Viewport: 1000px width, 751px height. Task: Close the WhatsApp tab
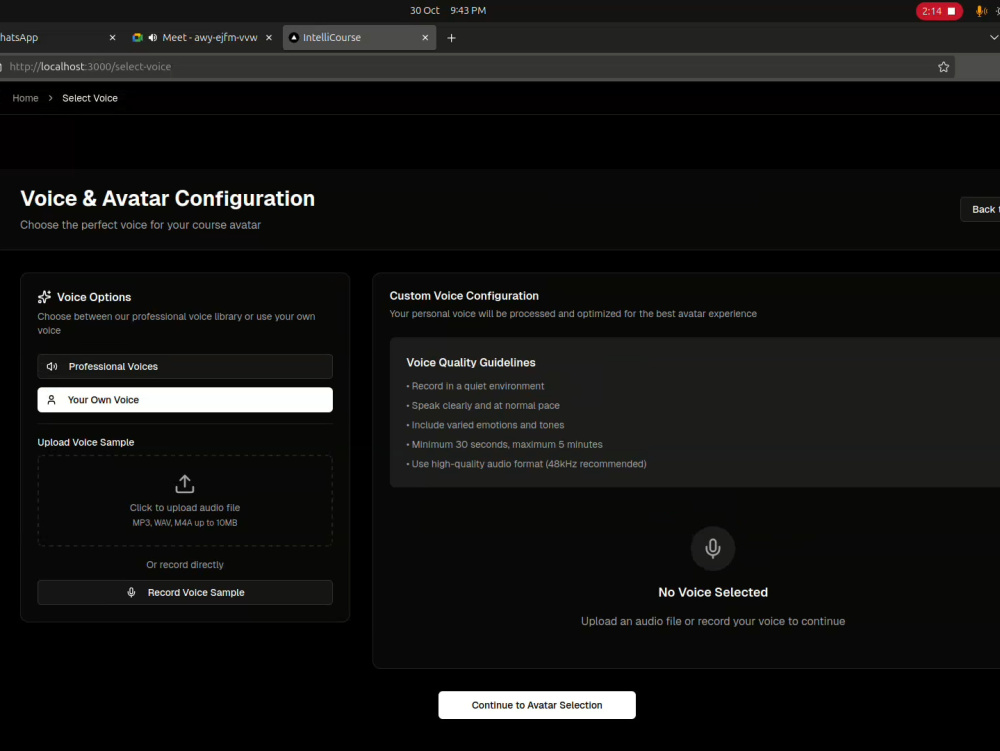(x=112, y=38)
